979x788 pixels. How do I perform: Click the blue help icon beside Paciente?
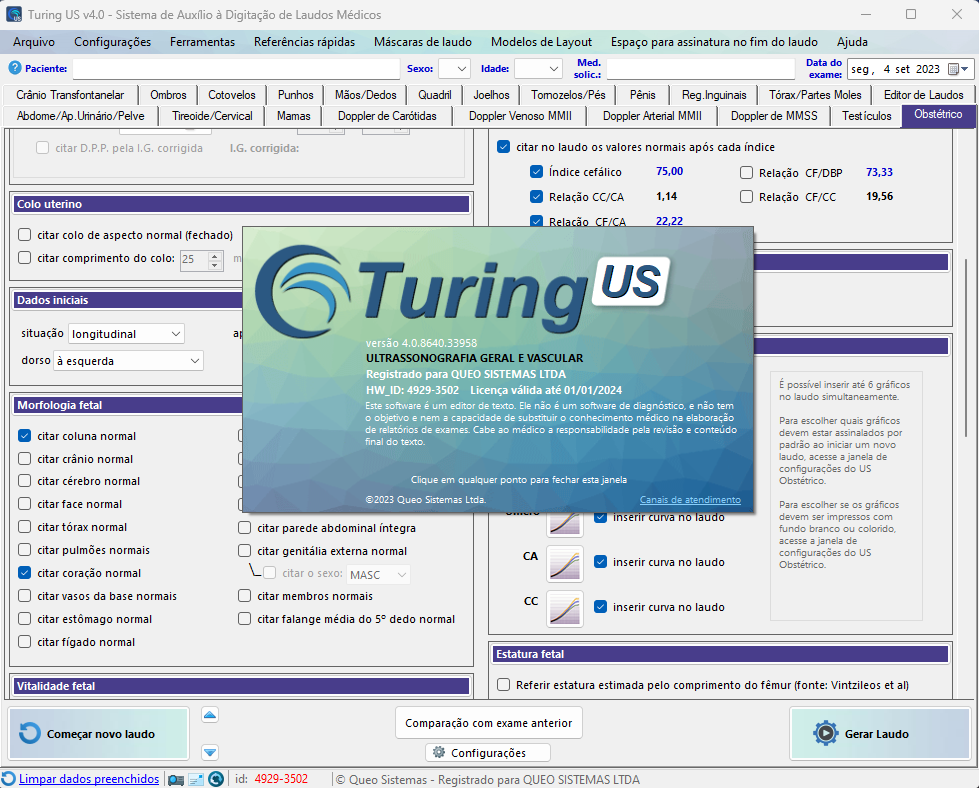(15, 67)
